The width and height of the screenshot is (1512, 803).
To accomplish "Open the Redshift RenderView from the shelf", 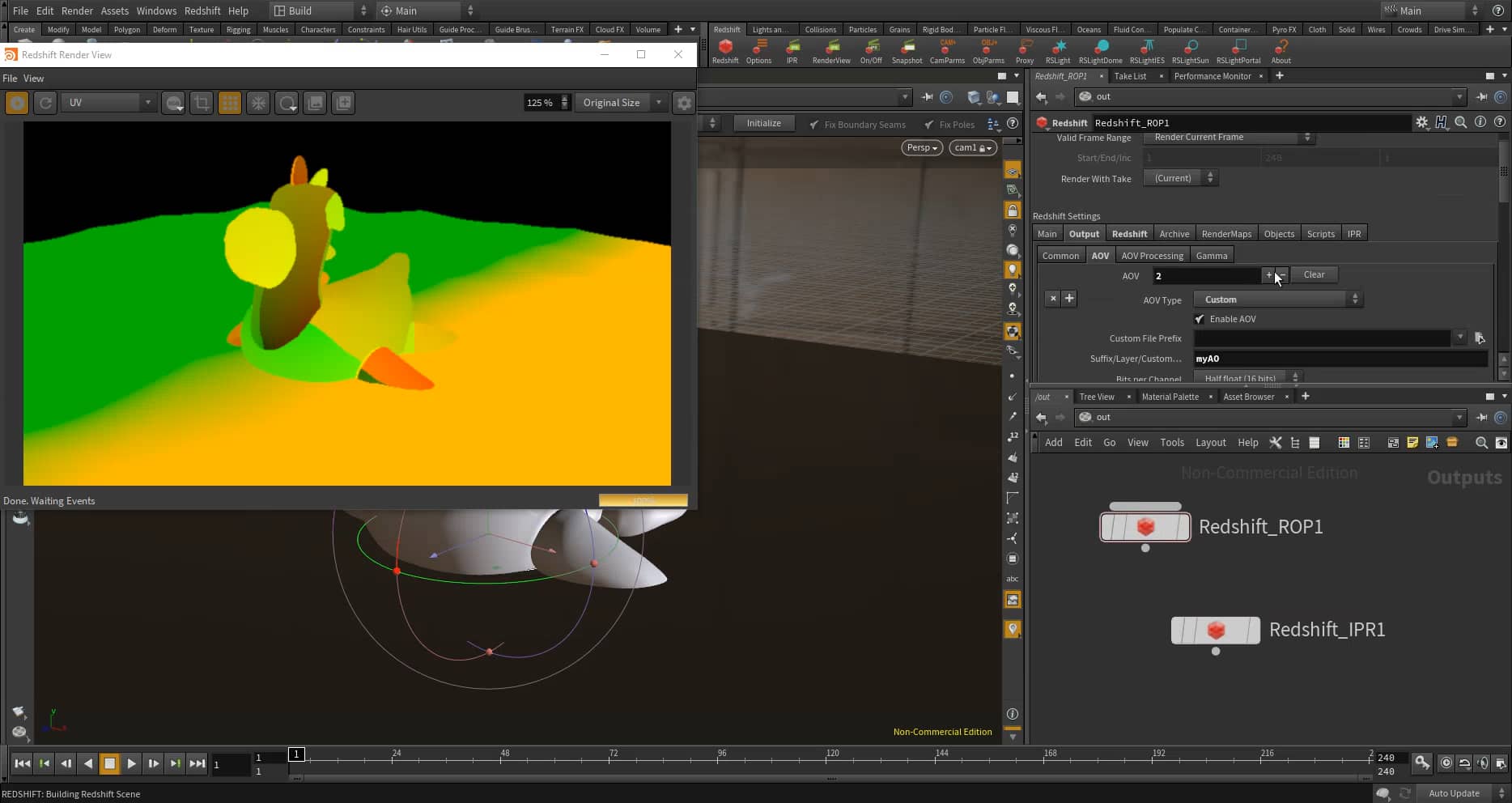I will [x=831, y=50].
